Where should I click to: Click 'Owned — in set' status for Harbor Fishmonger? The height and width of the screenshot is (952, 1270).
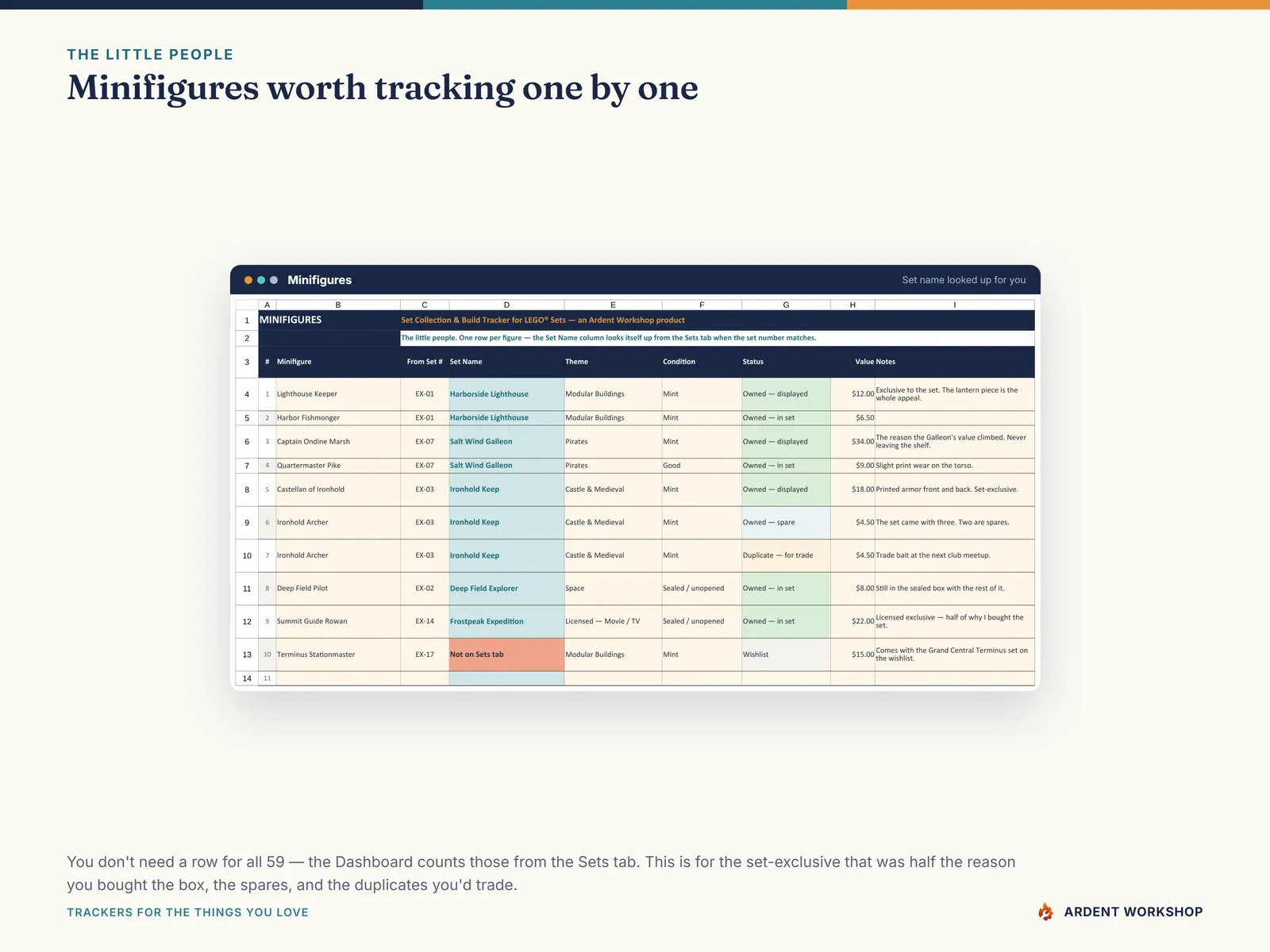click(786, 418)
